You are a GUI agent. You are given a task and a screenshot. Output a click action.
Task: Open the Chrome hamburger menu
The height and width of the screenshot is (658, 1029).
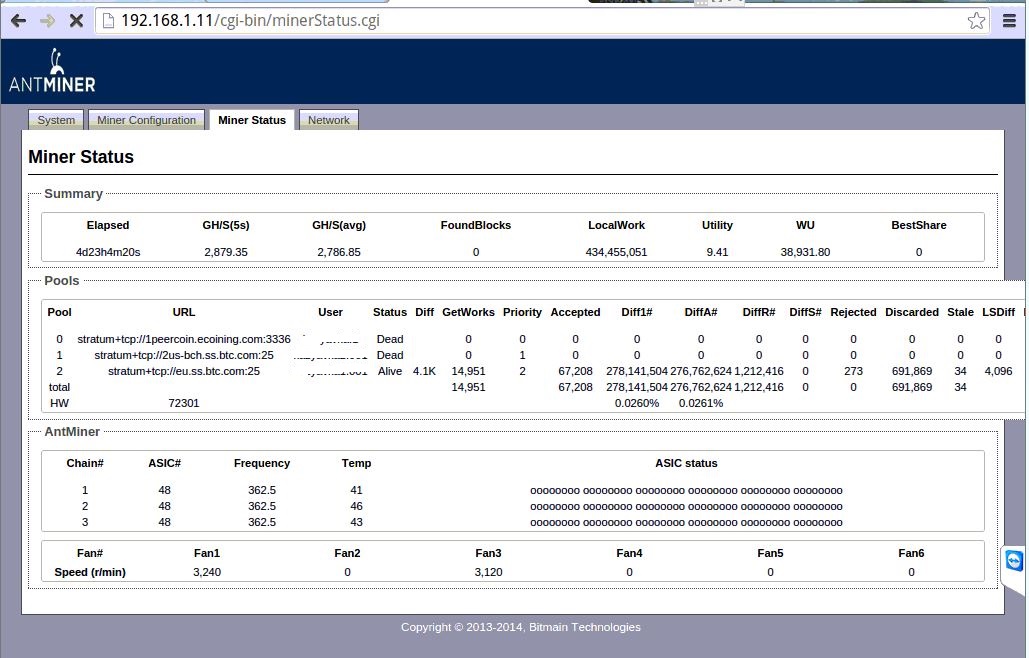pos(1009,20)
